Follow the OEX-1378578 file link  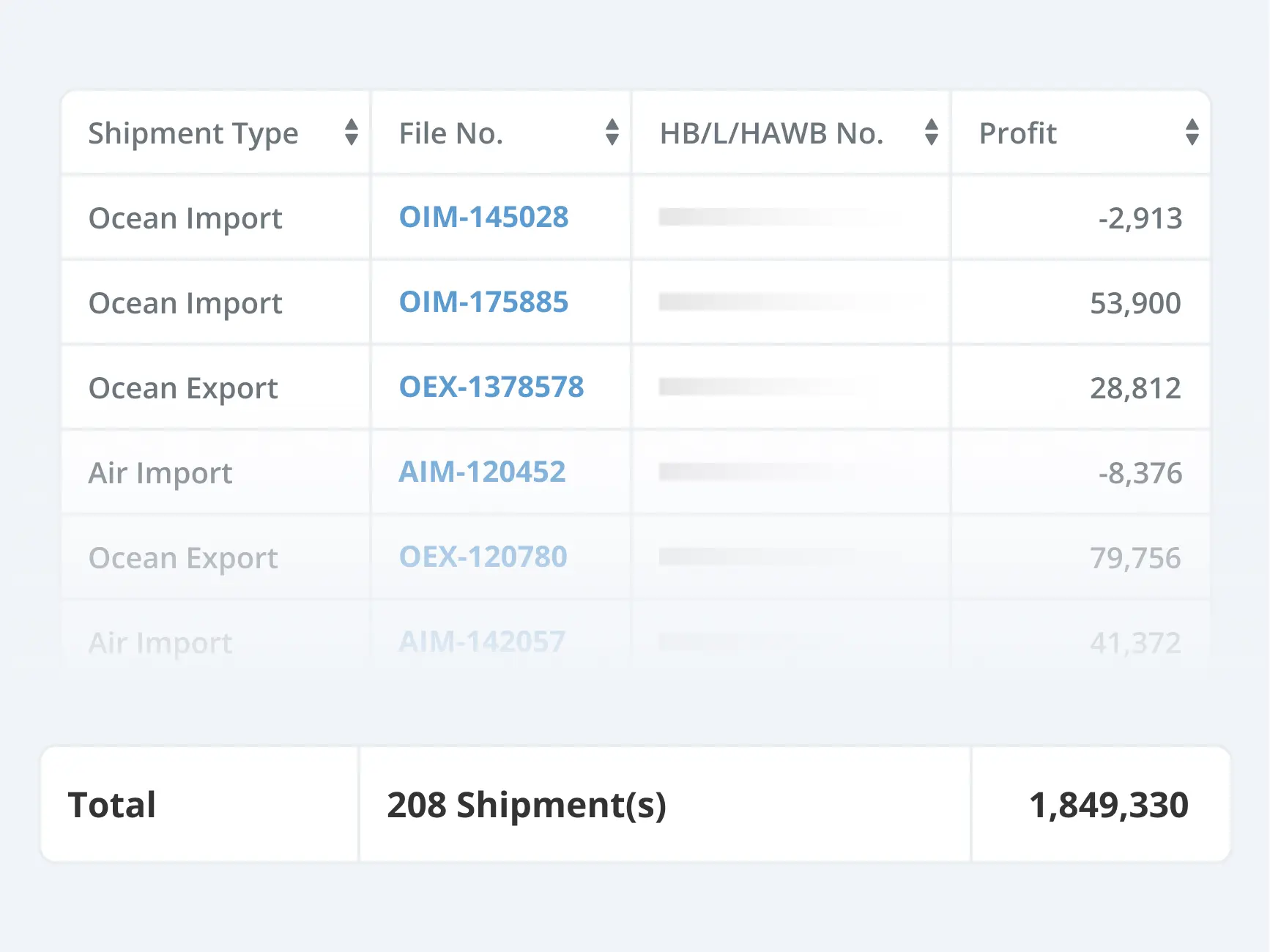491,387
